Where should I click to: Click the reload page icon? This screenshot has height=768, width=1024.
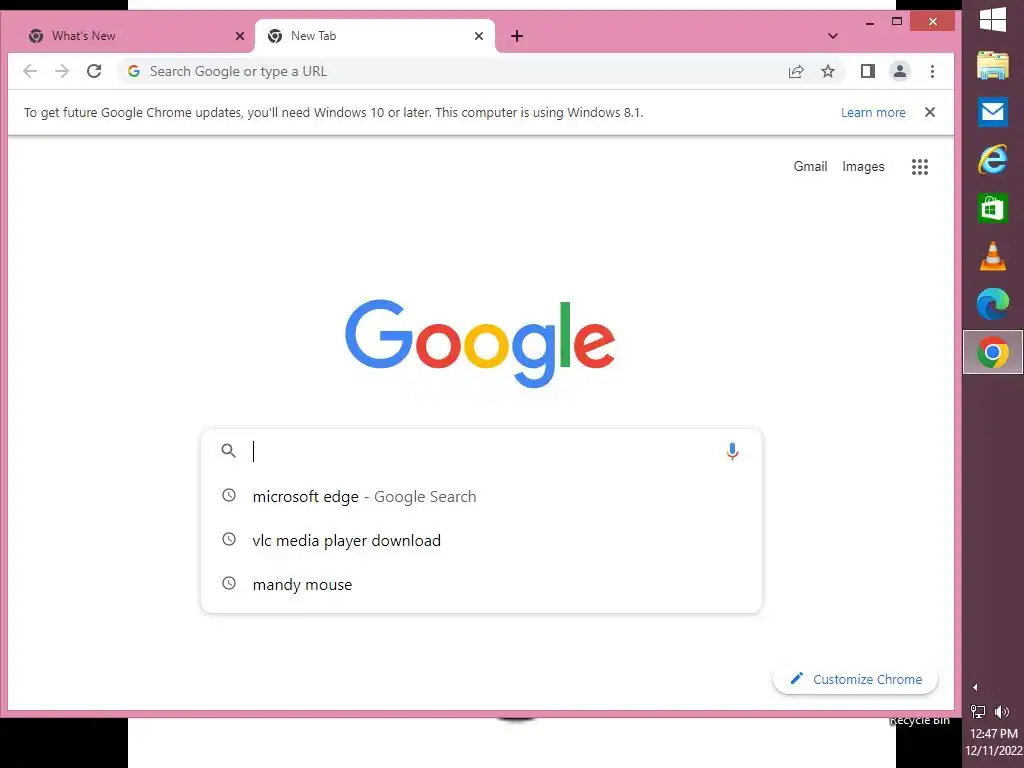point(94,71)
